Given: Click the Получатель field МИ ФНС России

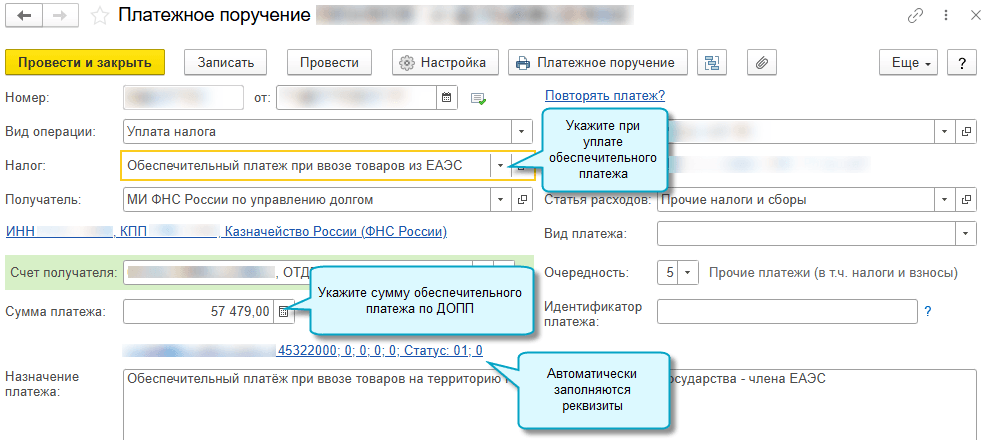Looking at the screenshot, I should click(x=307, y=200).
